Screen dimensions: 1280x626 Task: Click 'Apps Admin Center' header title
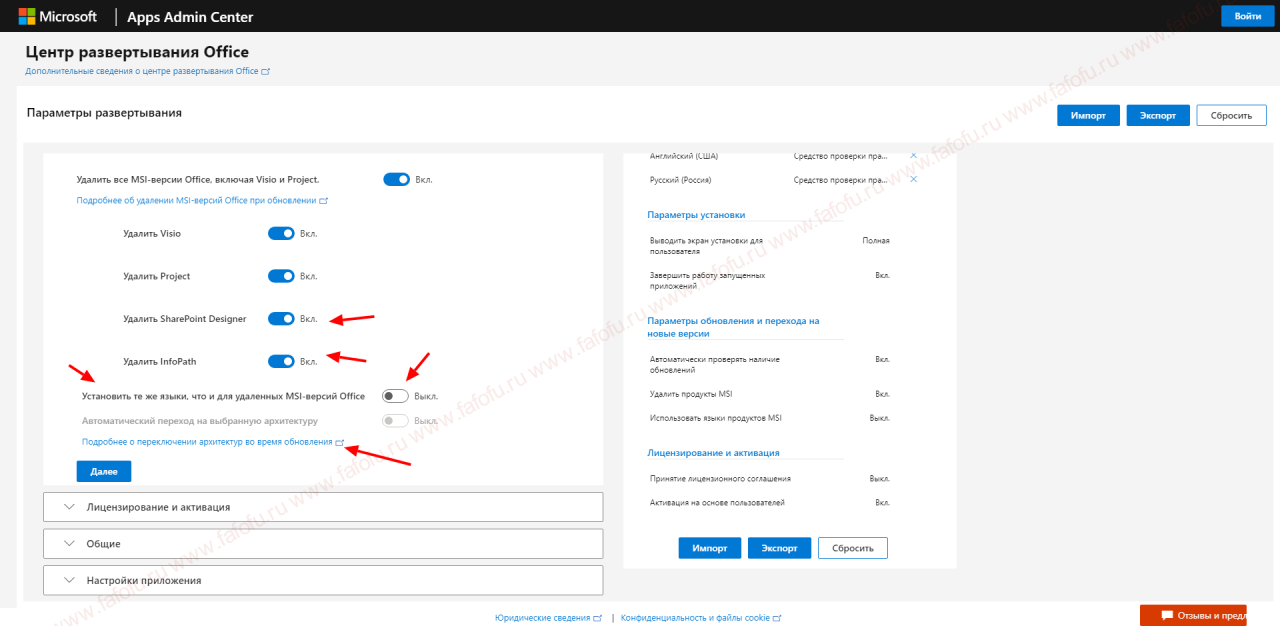(190, 17)
